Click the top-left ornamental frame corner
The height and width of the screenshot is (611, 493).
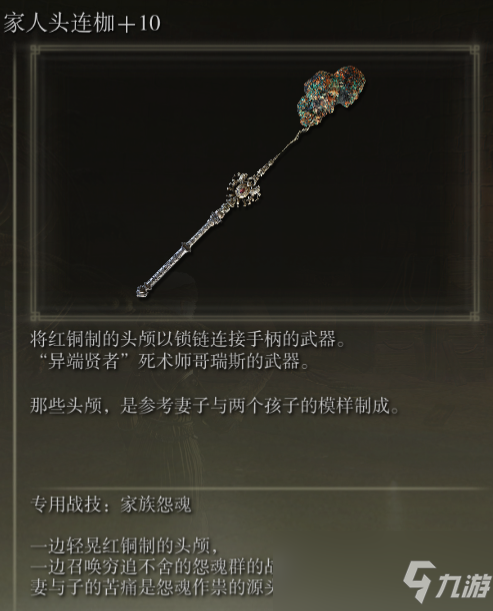tap(36, 50)
